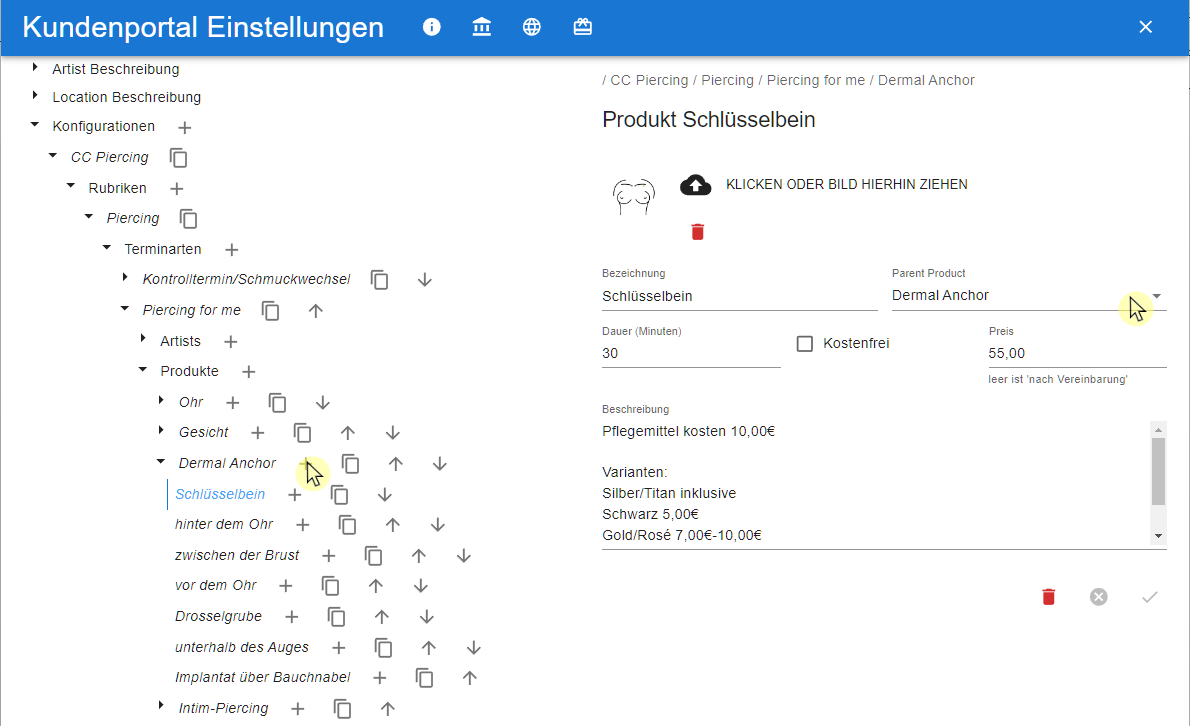This screenshot has width=1190, height=726.
Task: Collapse the CC Piercing node
Action: [x=53, y=156]
